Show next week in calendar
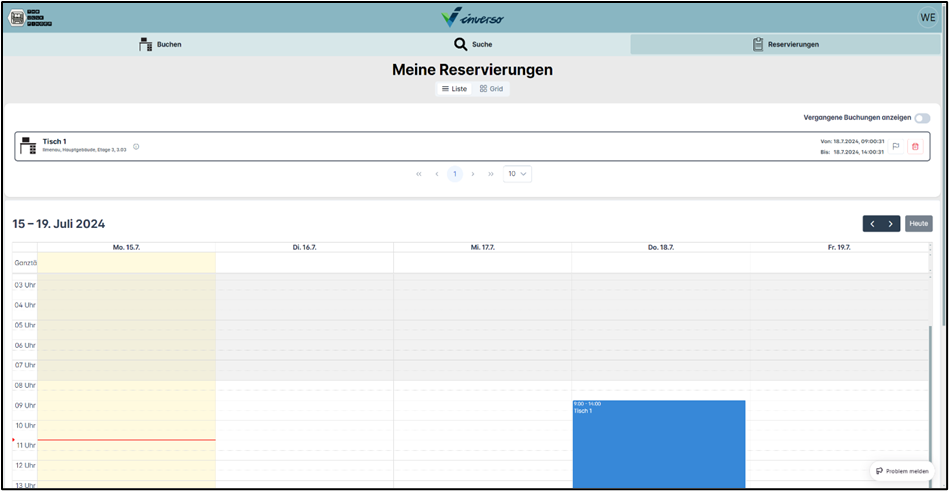Viewport: 949px width, 491px height. [x=891, y=224]
